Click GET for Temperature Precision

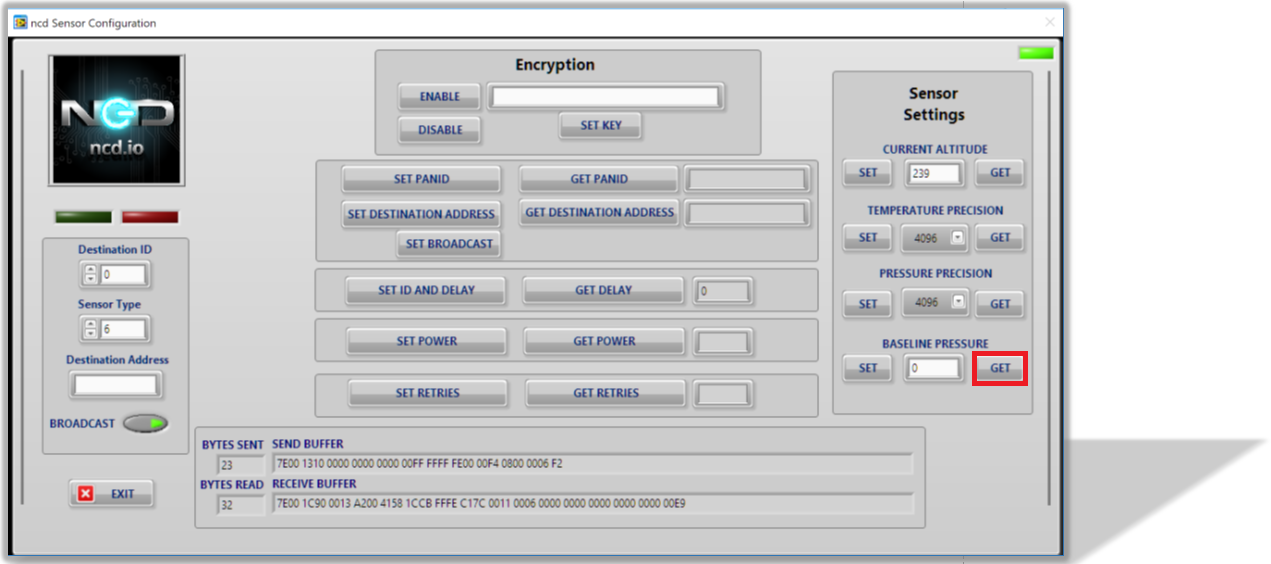click(x=1000, y=238)
